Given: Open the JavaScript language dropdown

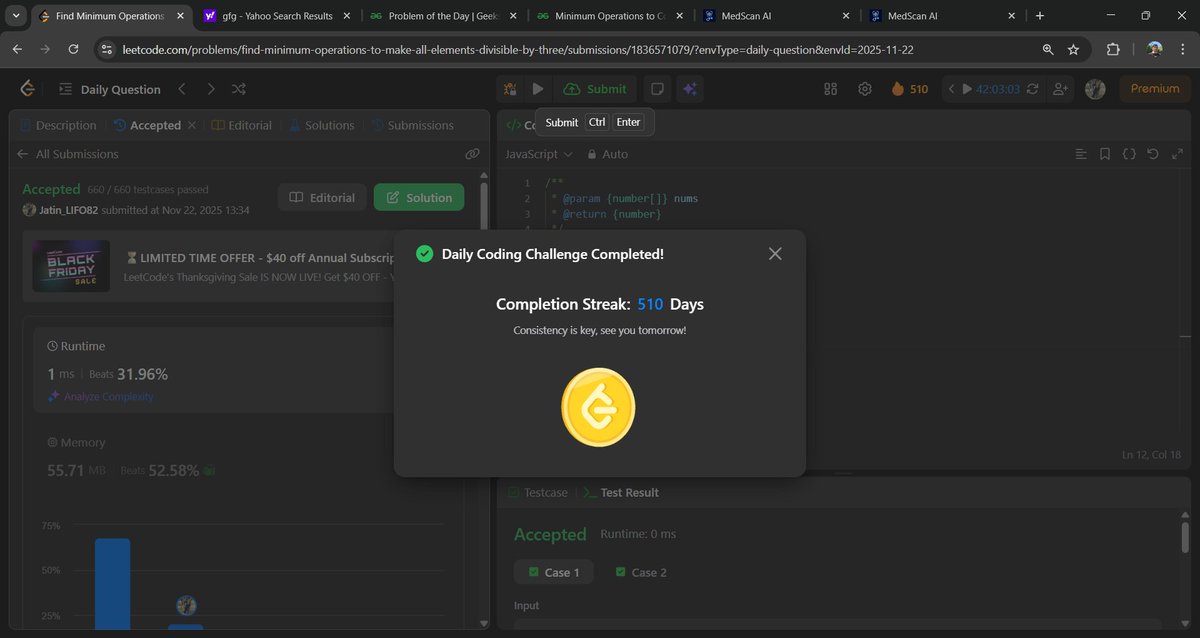Looking at the screenshot, I should tap(537, 154).
